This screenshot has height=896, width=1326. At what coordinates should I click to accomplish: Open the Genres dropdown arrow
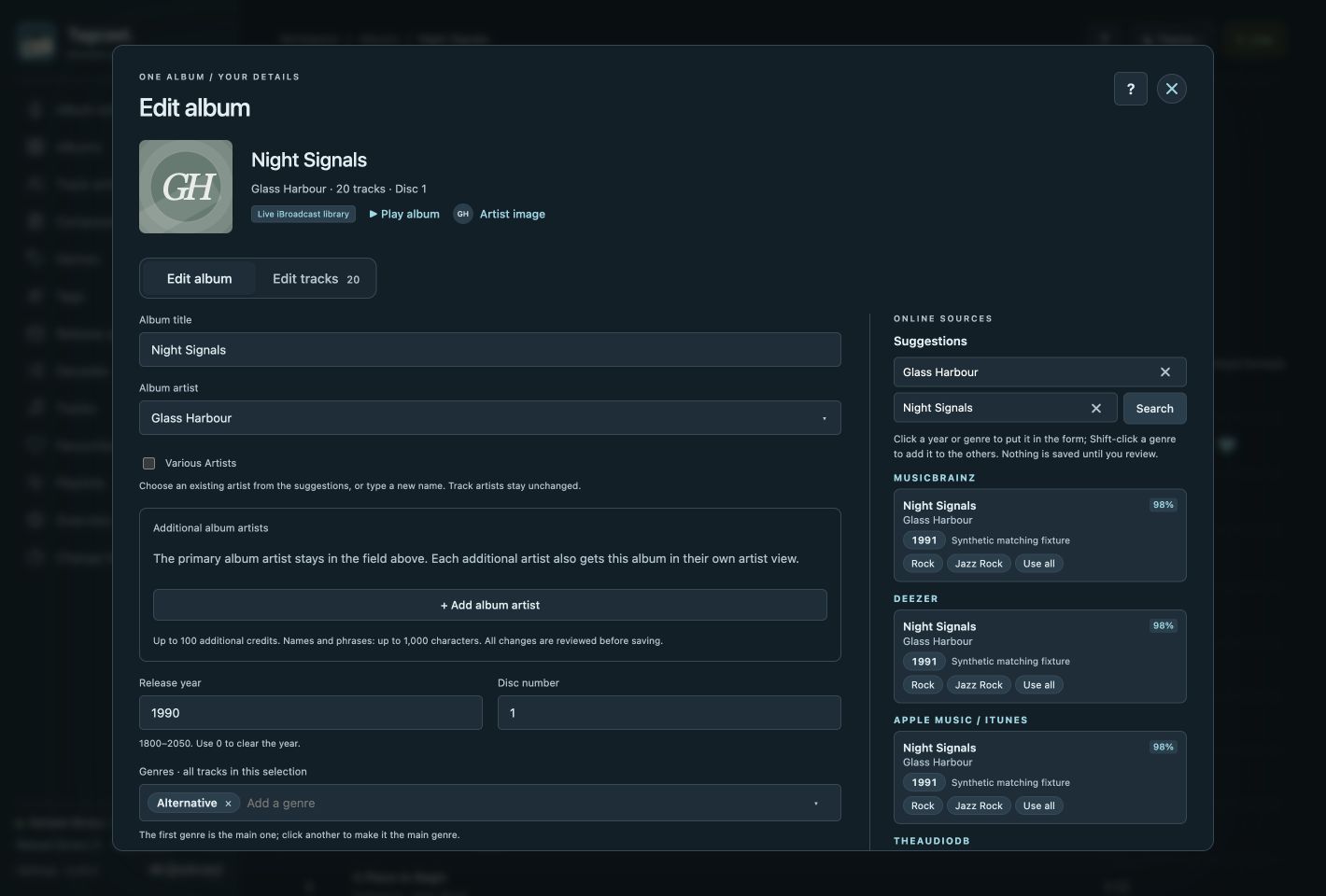815,804
